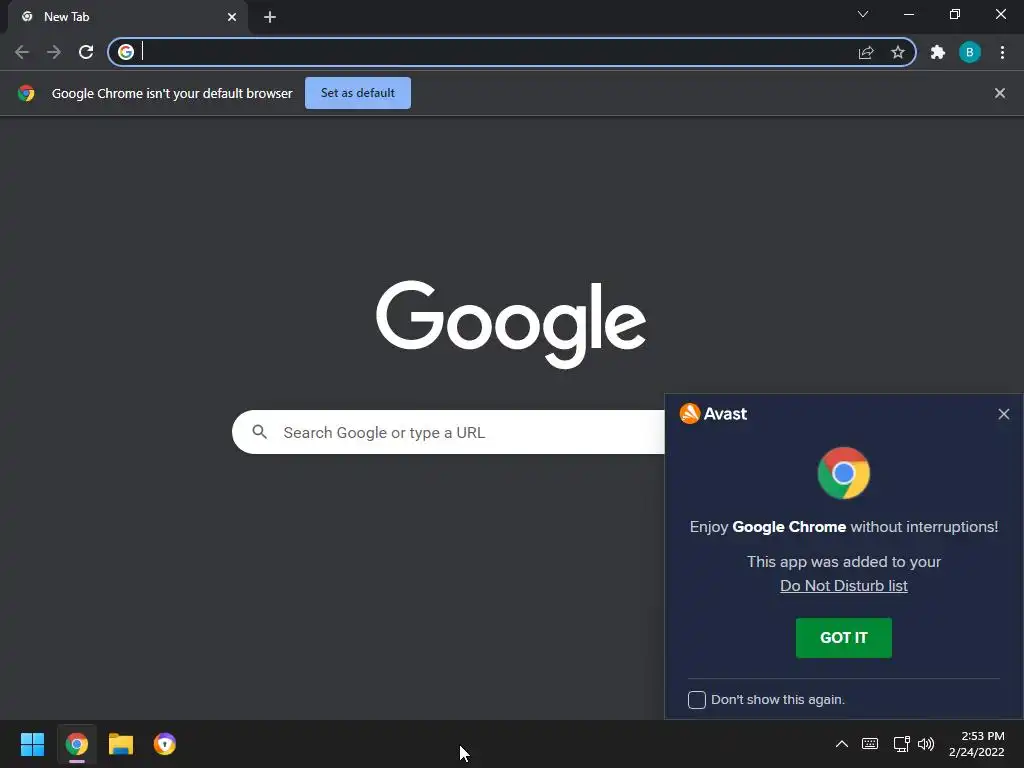Open the clock showing 2:53 PM
The height and width of the screenshot is (768, 1024).
point(976,744)
